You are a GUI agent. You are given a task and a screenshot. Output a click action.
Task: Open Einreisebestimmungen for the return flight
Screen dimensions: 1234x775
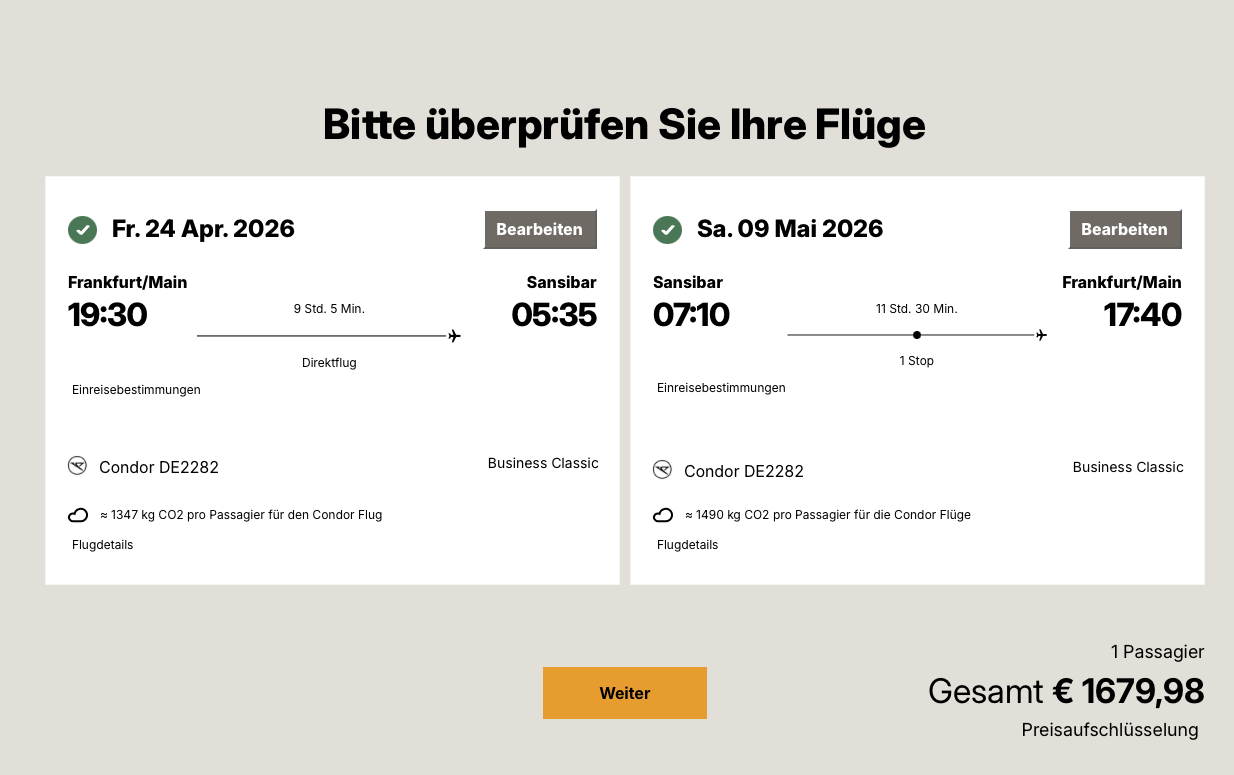721,388
